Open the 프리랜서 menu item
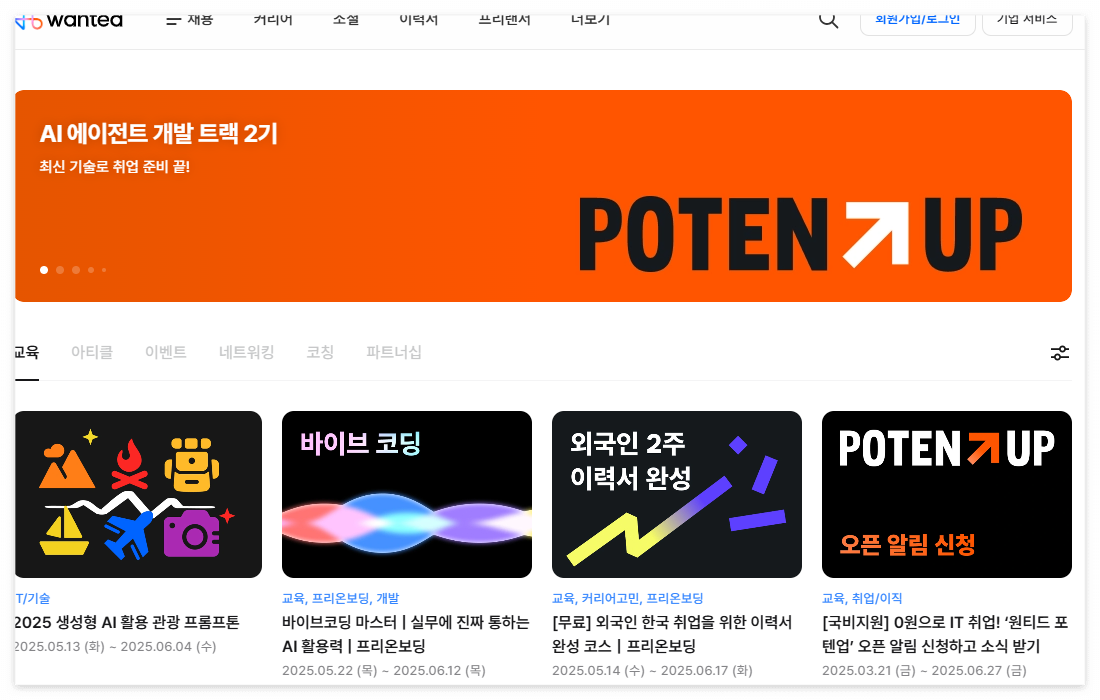1100x700 pixels. pyautogui.click(x=504, y=20)
